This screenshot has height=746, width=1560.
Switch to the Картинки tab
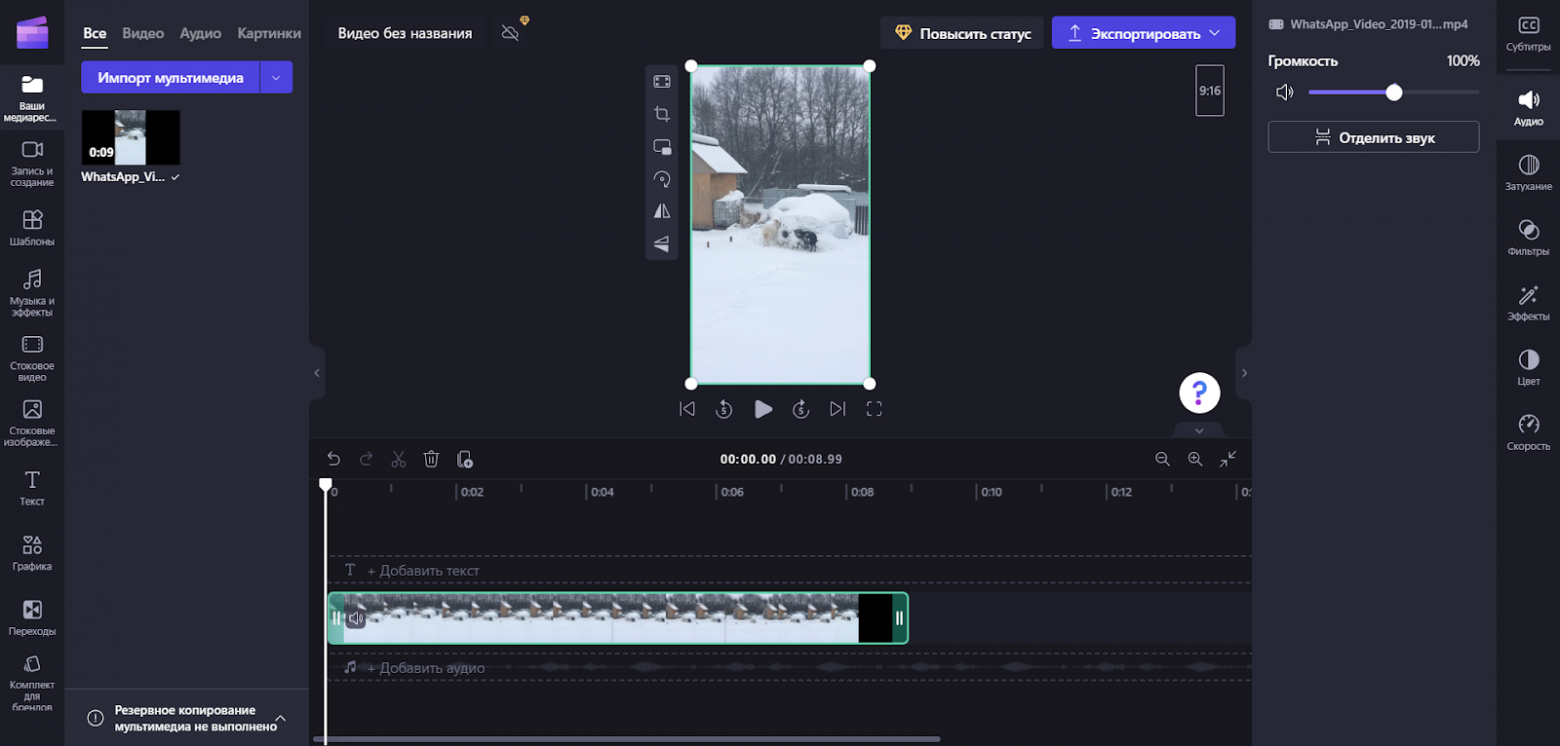click(269, 33)
